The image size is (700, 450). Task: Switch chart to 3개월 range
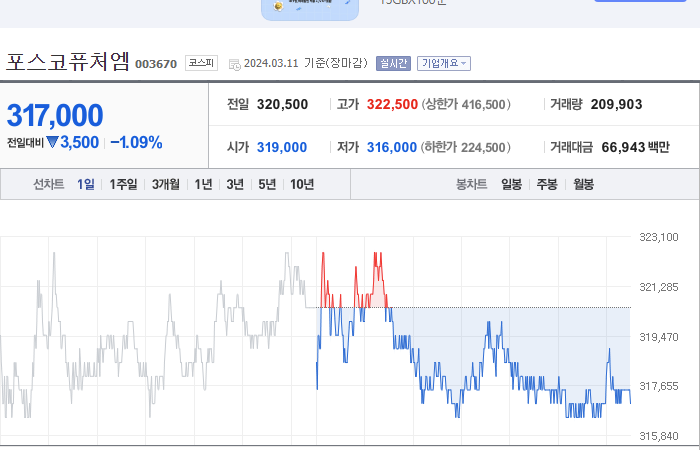tap(166, 184)
